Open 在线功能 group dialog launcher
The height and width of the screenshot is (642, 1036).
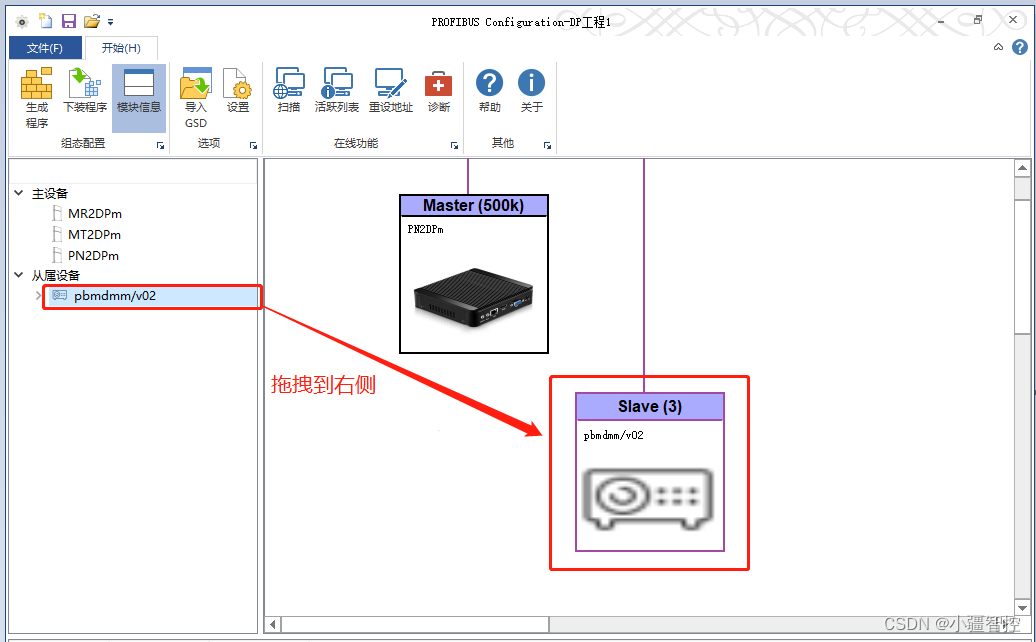455,145
